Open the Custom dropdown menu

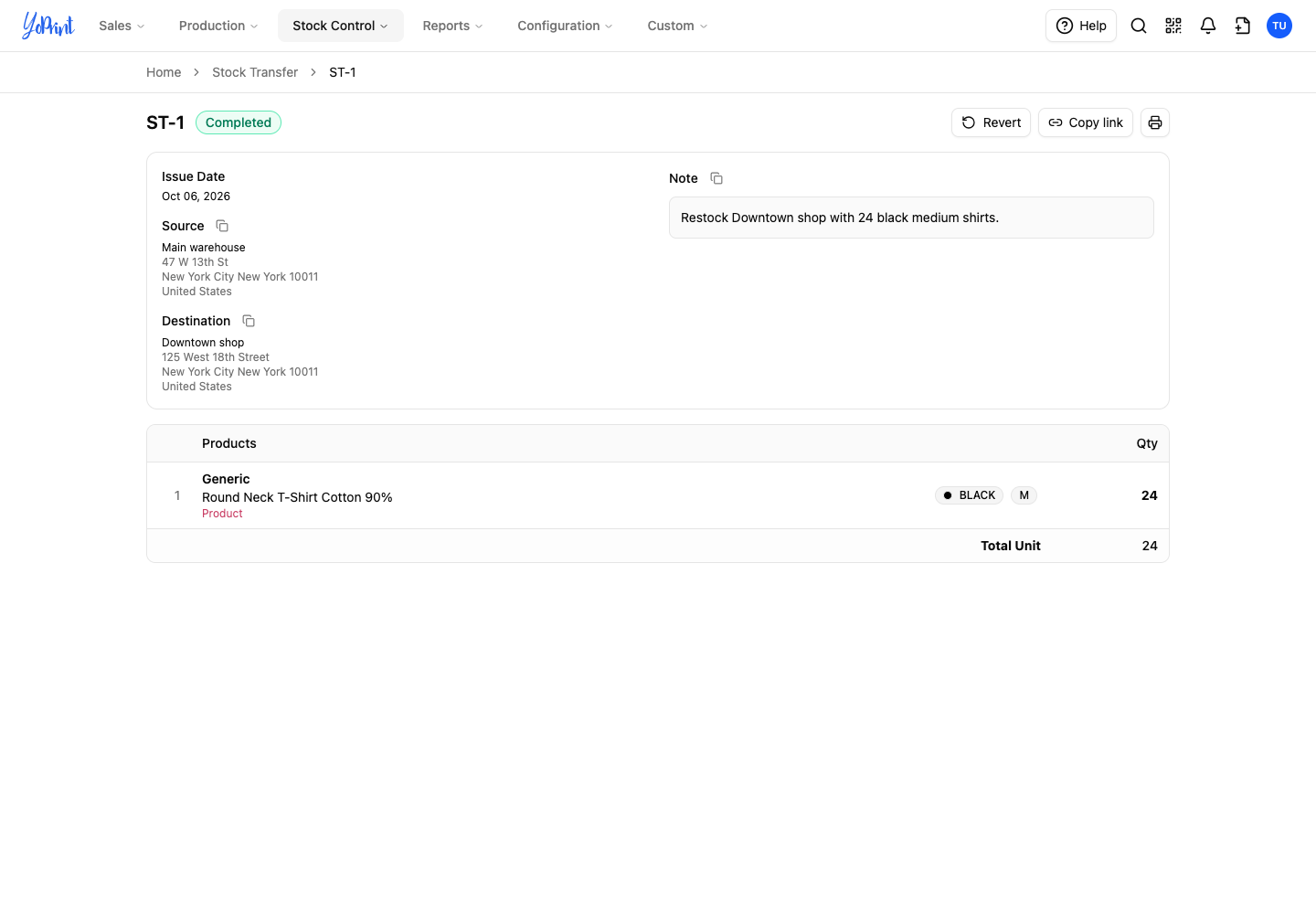click(677, 26)
